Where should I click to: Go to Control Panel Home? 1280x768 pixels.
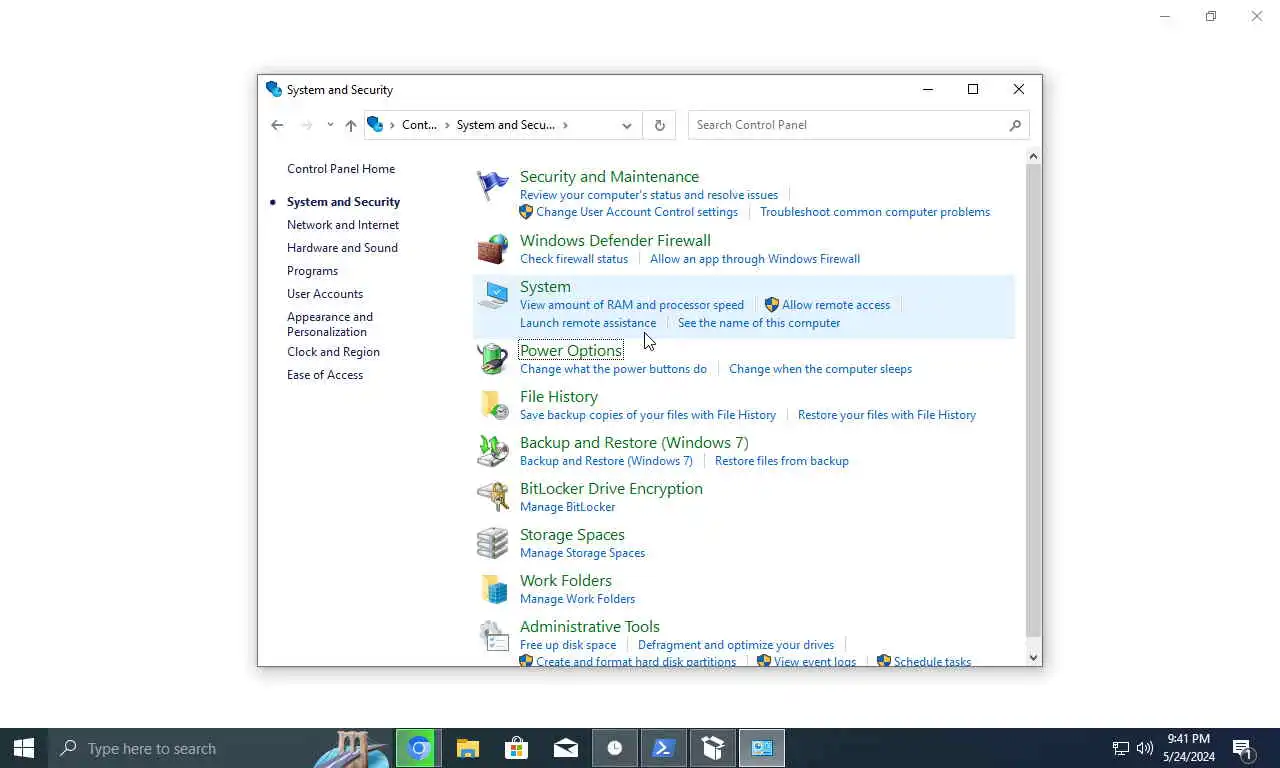pyautogui.click(x=341, y=169)
